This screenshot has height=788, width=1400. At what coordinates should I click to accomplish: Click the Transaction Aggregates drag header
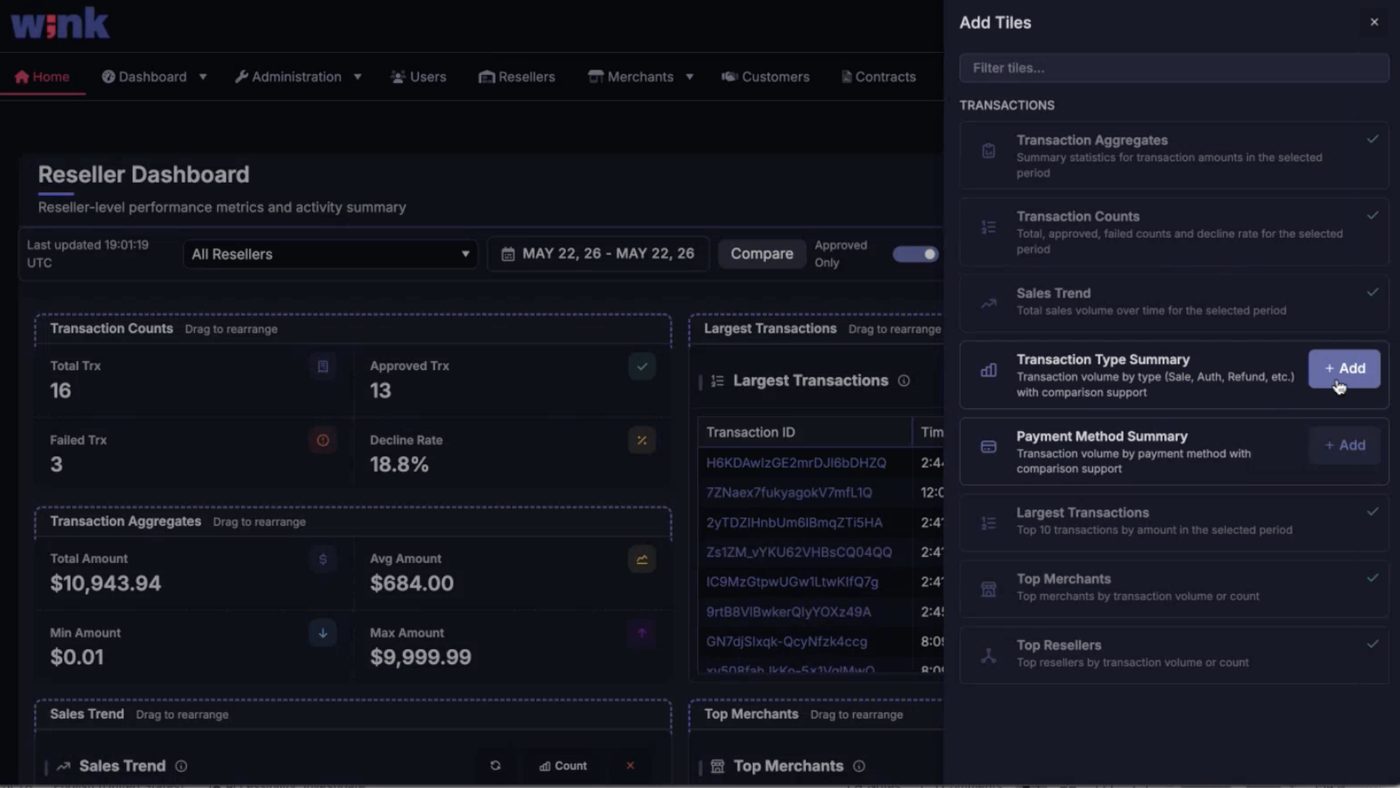352,522
